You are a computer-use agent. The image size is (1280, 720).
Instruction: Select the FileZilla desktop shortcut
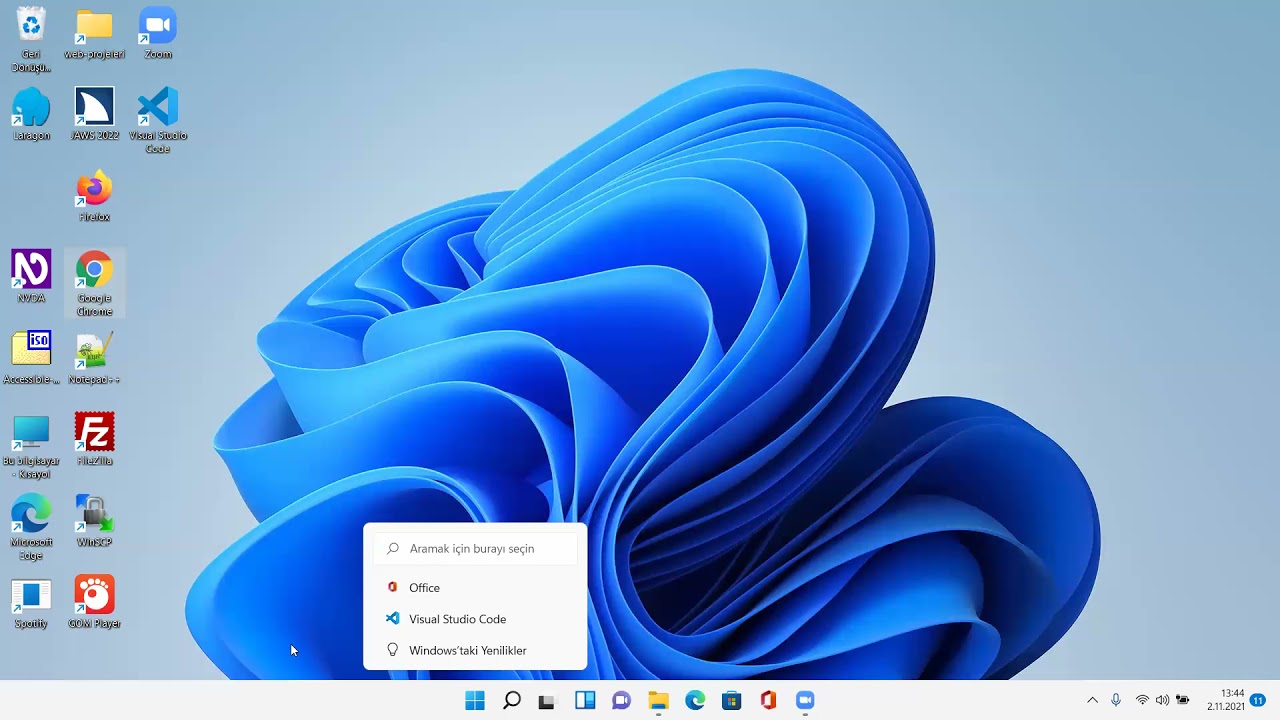click(x=94, y=439)
